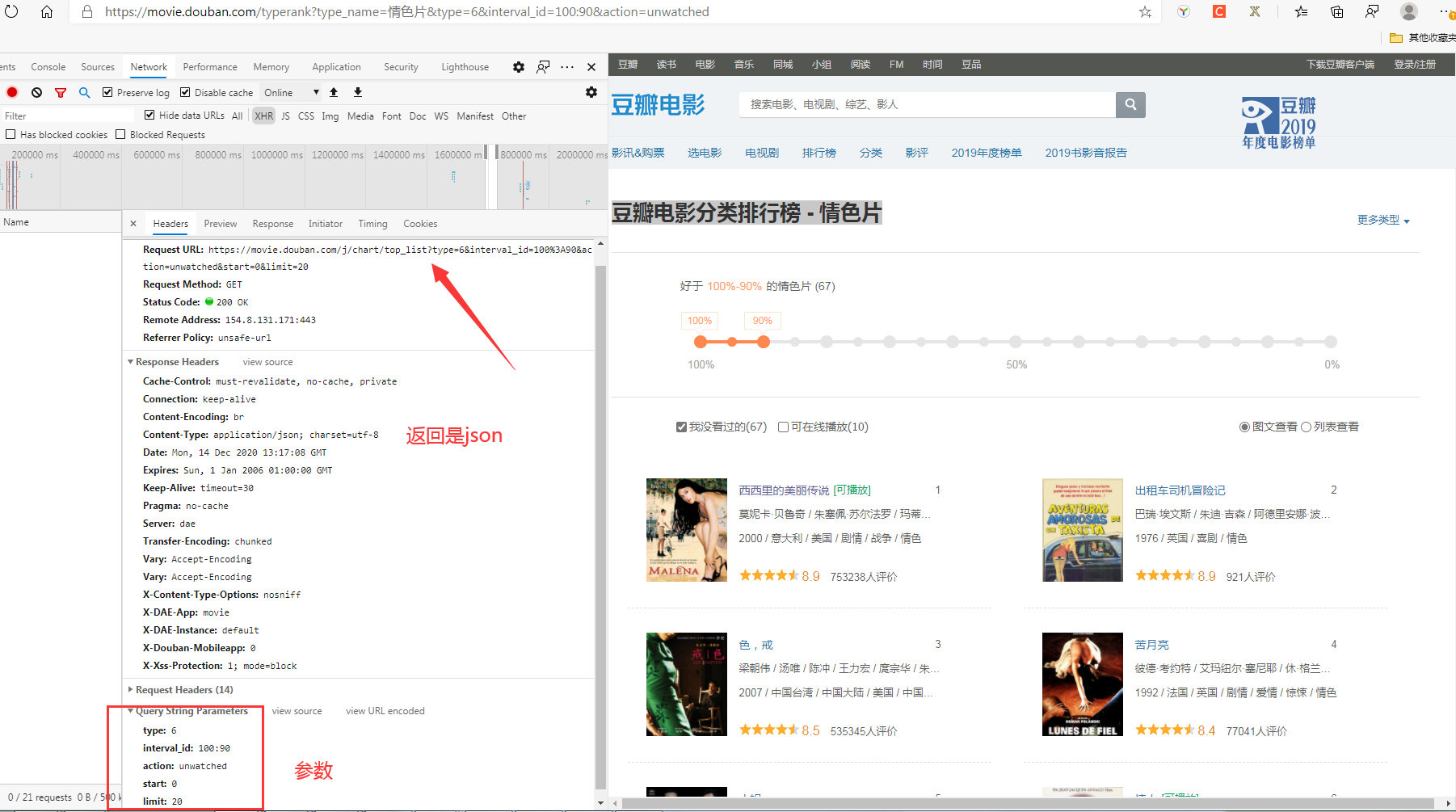Switch to the Console tab
The height and width of the screenshot is (812, 1456).
click(x=48, y=67)
